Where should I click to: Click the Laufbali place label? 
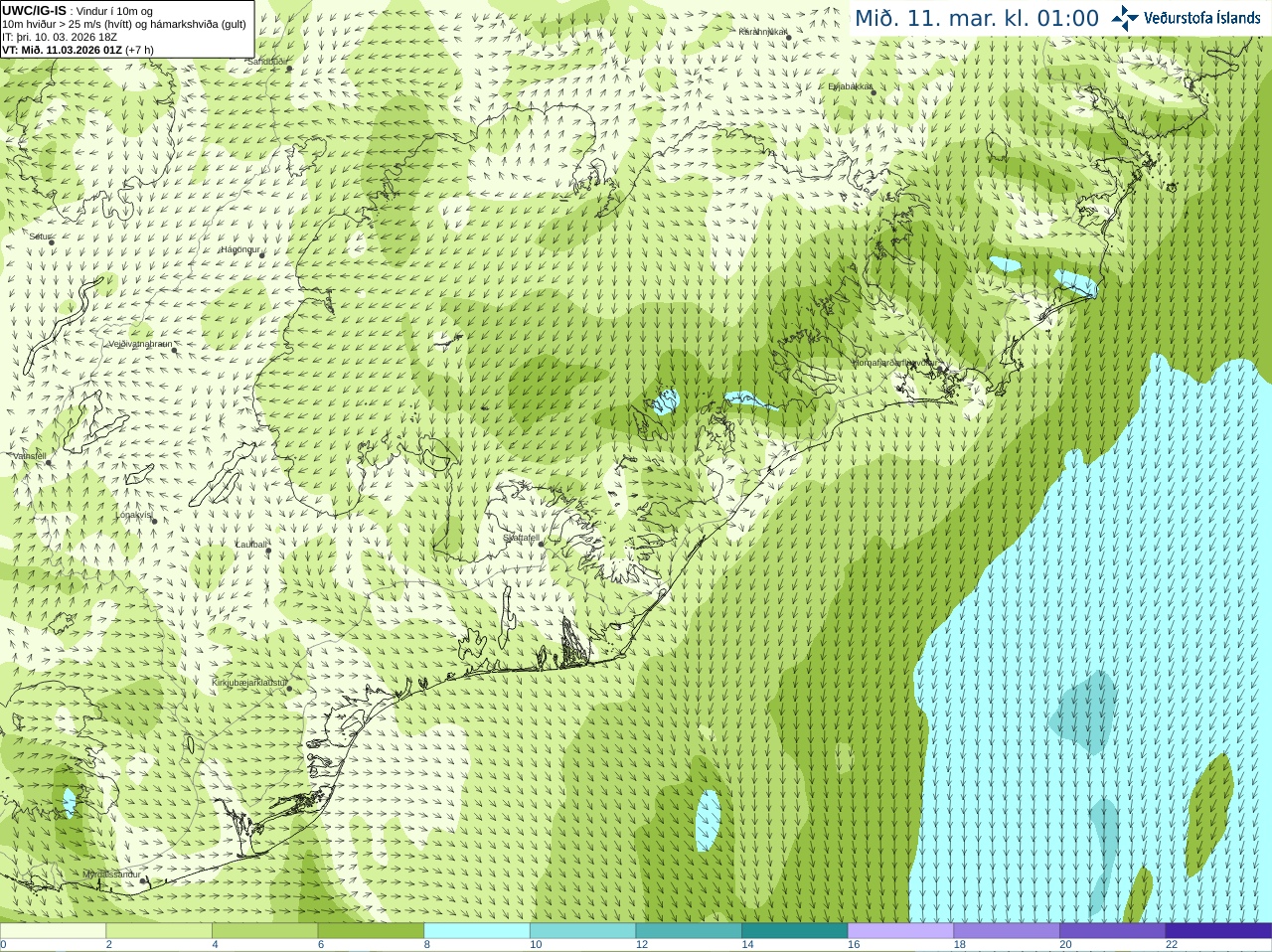click(x=249, y=545)
